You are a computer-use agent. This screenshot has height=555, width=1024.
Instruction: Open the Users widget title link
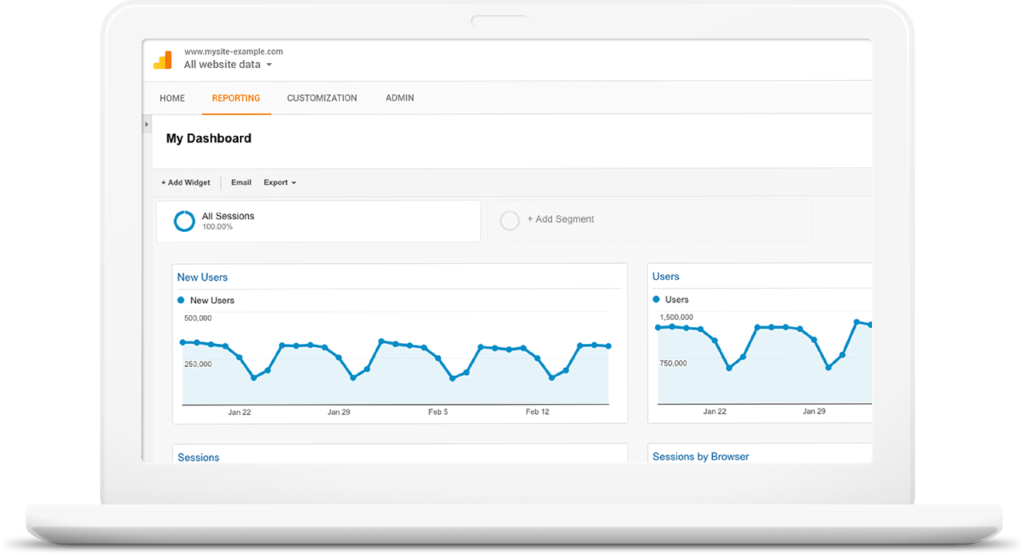(x=665, y=277)
